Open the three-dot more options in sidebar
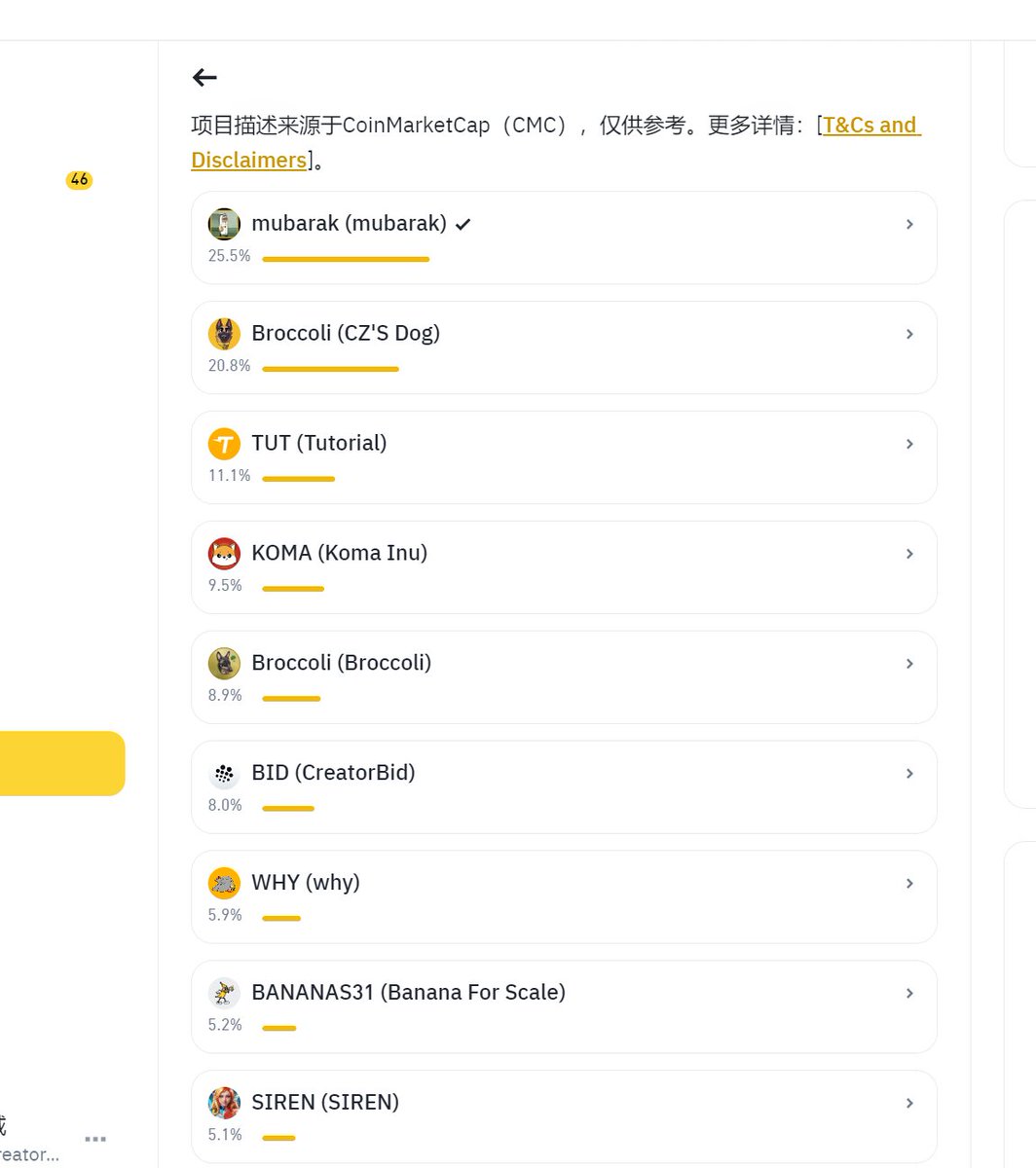 point(95,1139)
